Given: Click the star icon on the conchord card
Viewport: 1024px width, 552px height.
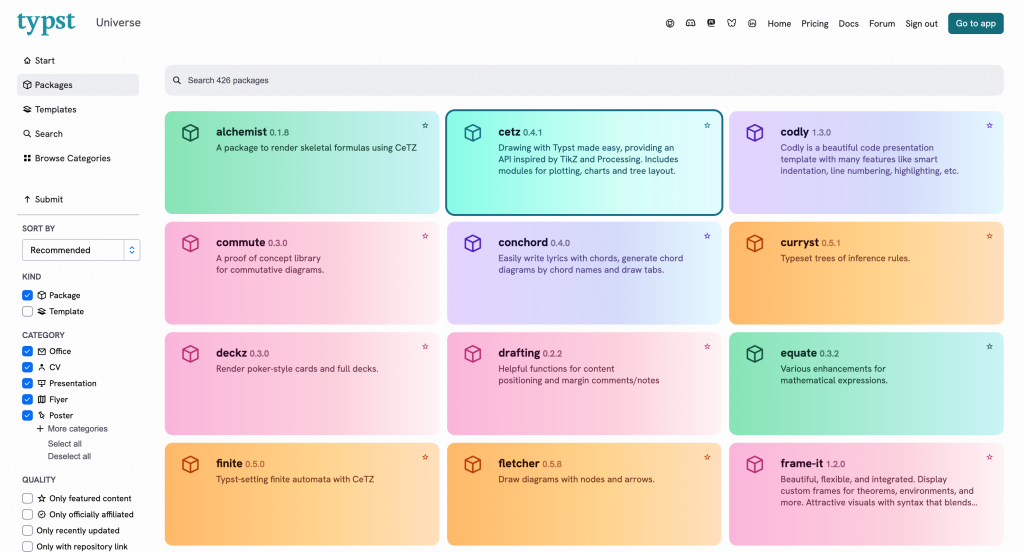Looking at the screenshot, I should [707, 236].
